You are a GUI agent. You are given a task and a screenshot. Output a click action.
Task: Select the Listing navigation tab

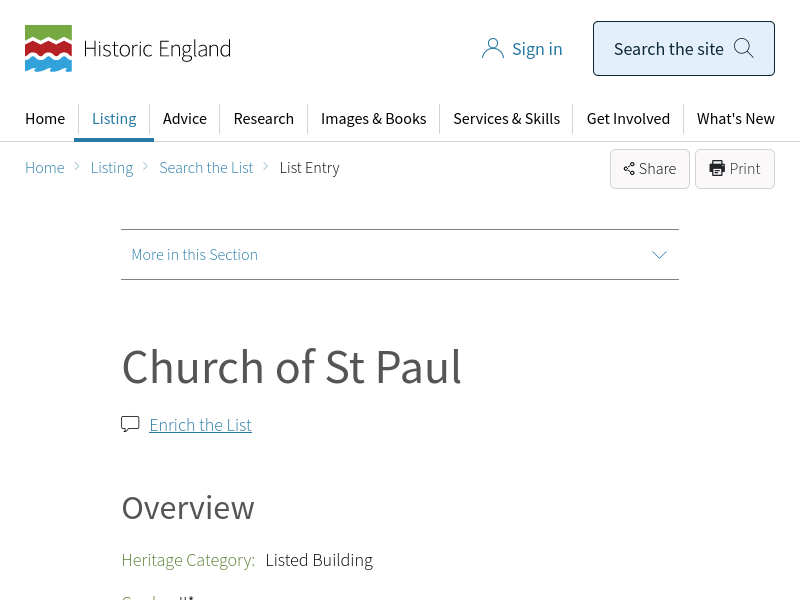[114, 119]
